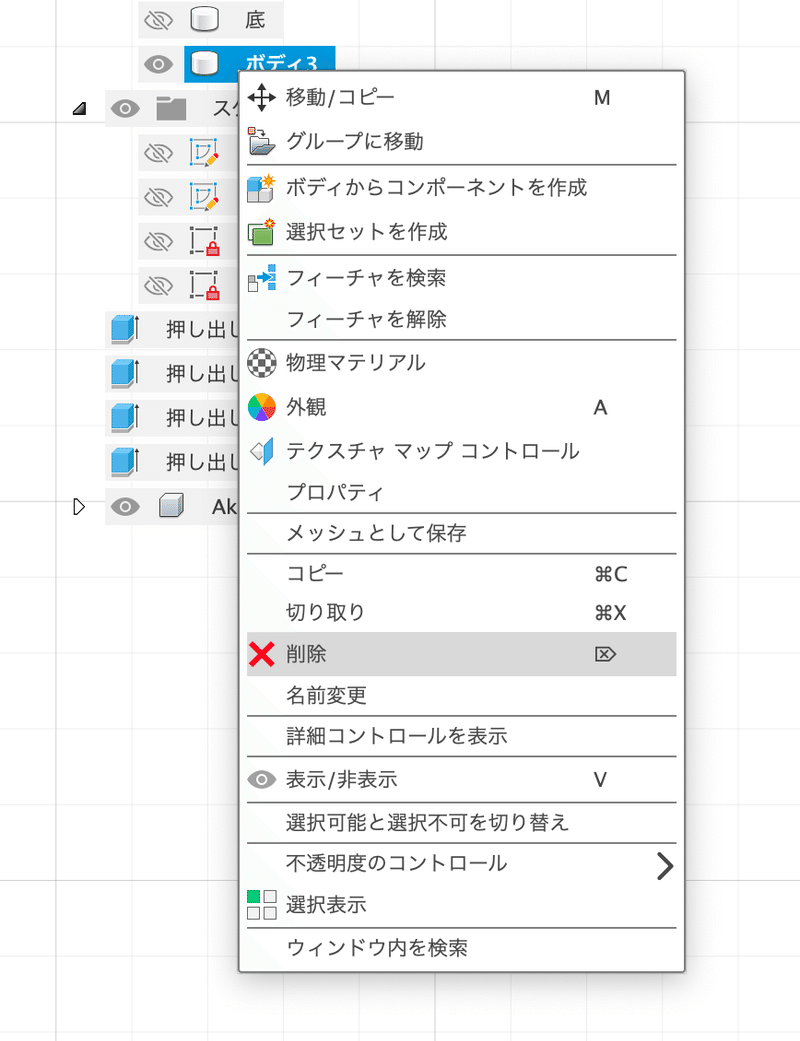Screen dimensions: 800x1041
Task: Choose 名前変更 from the context menu
Action: click(326, 695)
